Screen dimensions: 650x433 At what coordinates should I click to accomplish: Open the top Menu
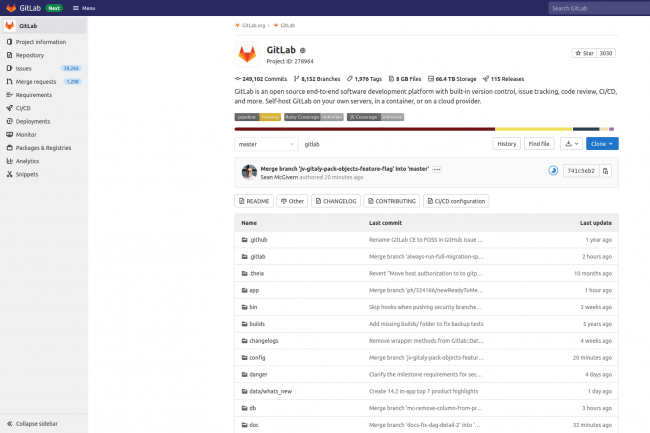point(84,8)
